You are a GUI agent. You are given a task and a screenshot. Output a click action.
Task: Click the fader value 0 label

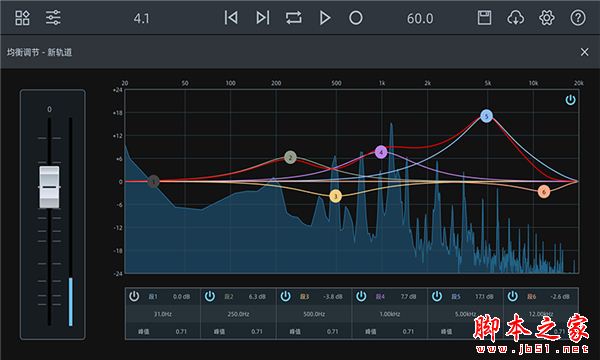(x=49, y=109)
